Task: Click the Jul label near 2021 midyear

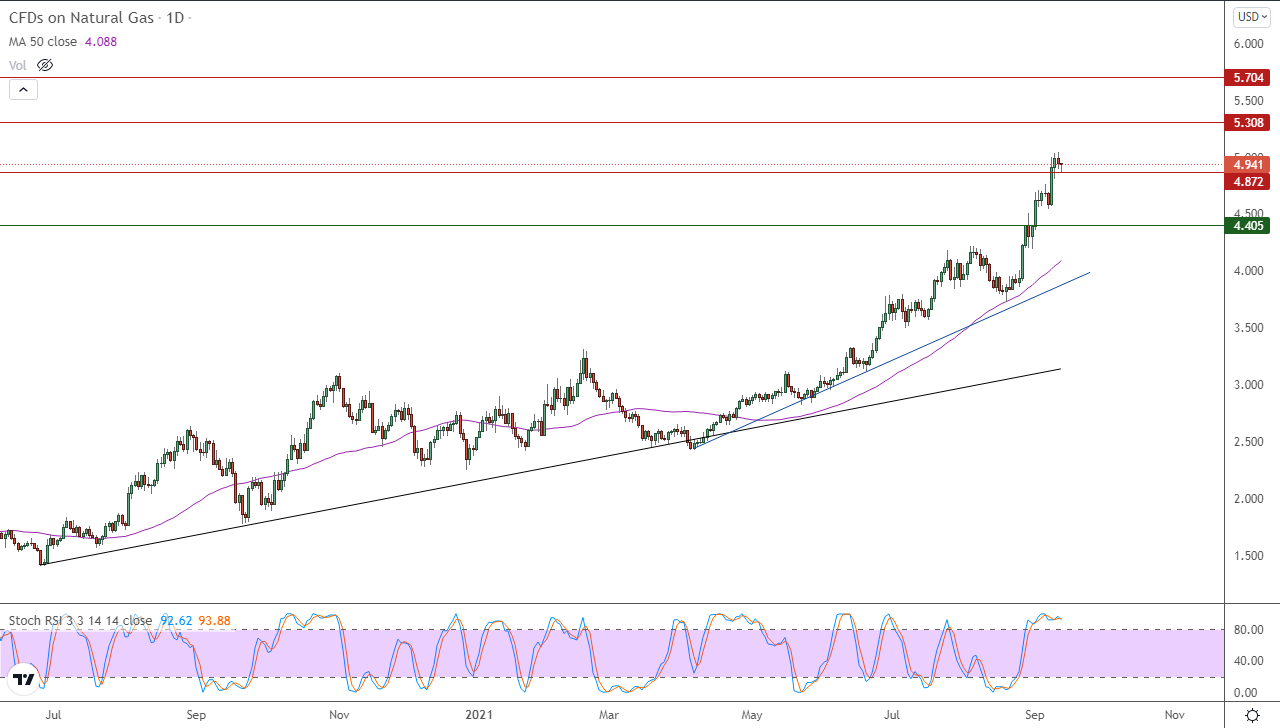Action: coord(893,715)
